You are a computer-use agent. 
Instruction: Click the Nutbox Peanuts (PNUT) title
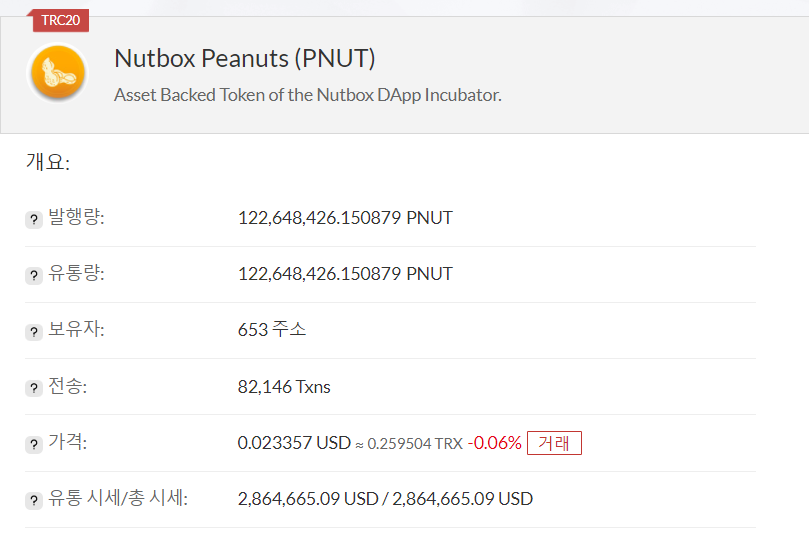pyautogui.click(x=245, y=58)
